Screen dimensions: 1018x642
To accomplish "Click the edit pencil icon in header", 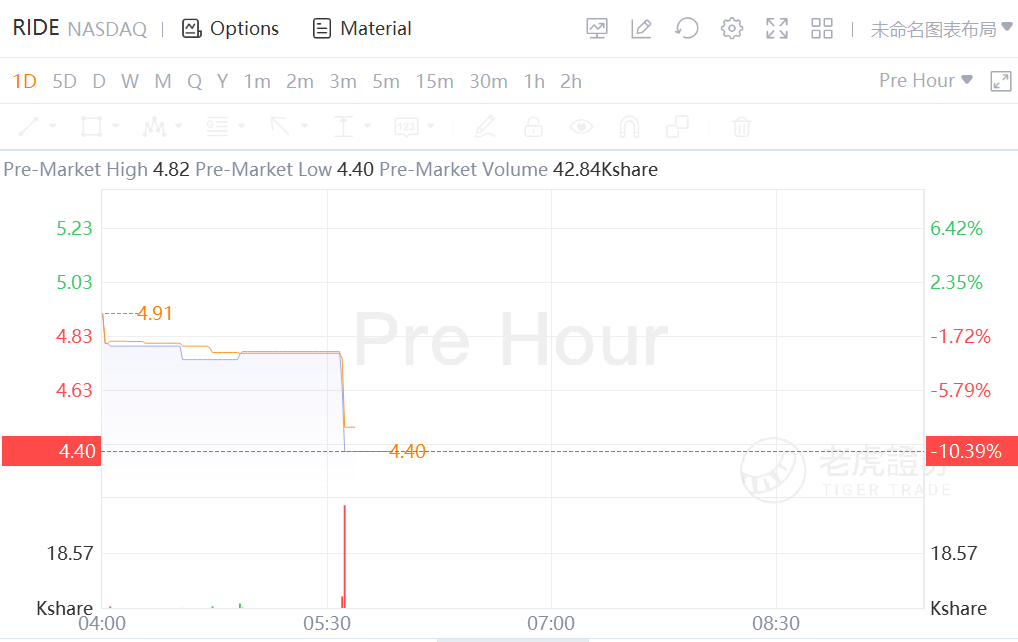I will 641,29.
